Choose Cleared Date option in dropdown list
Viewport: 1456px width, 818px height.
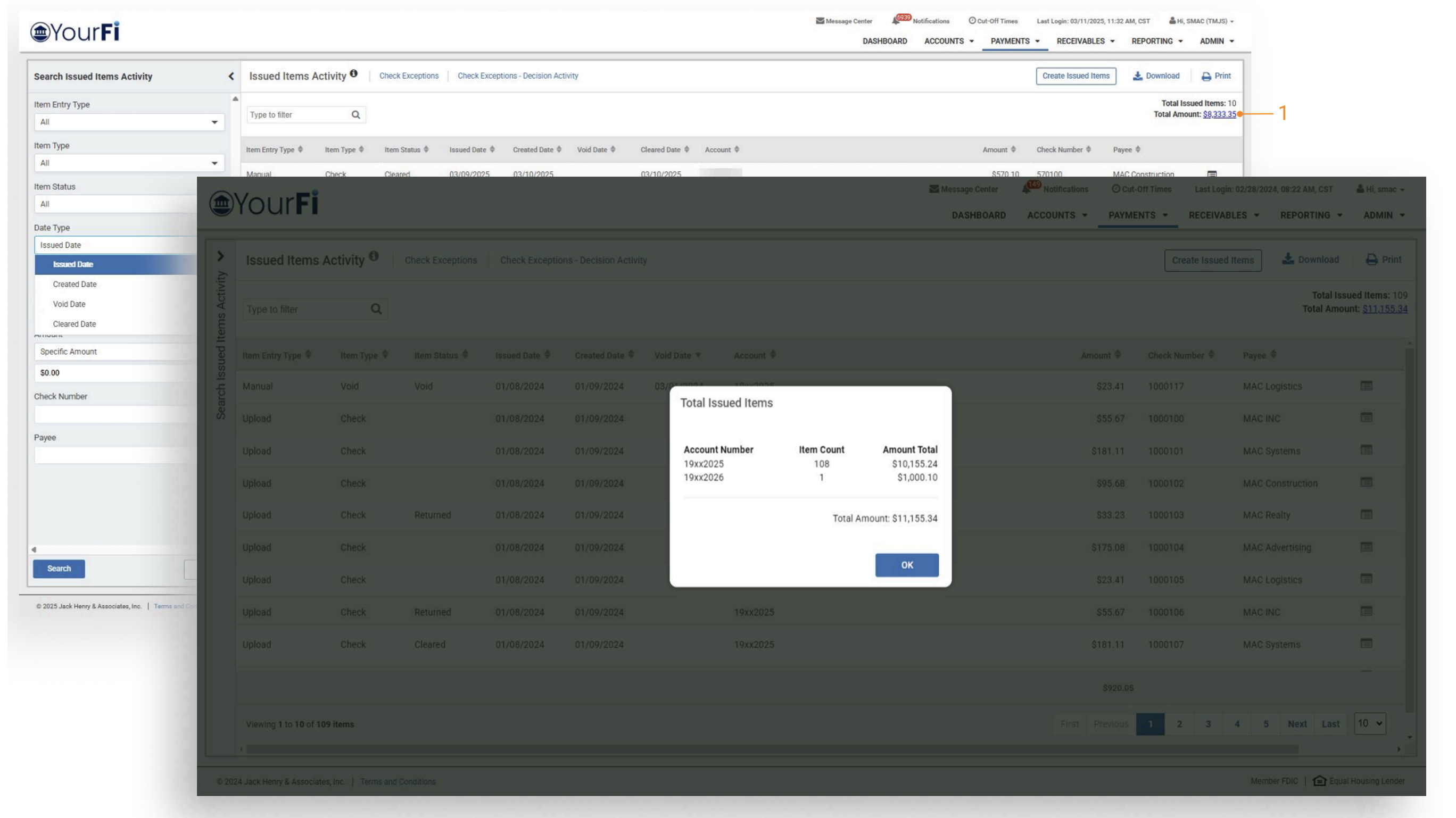tap(74, 324)
